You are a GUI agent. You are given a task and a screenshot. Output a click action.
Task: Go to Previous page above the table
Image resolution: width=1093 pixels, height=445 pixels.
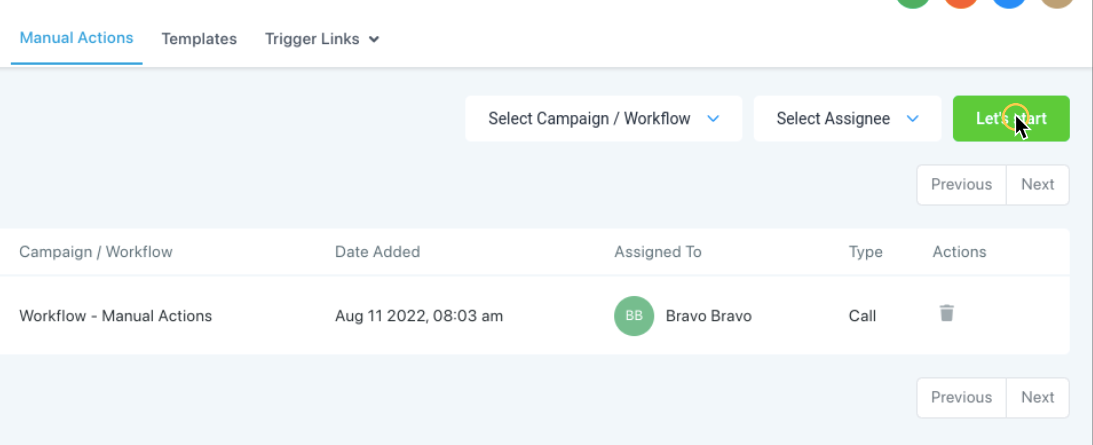point(961,185)
